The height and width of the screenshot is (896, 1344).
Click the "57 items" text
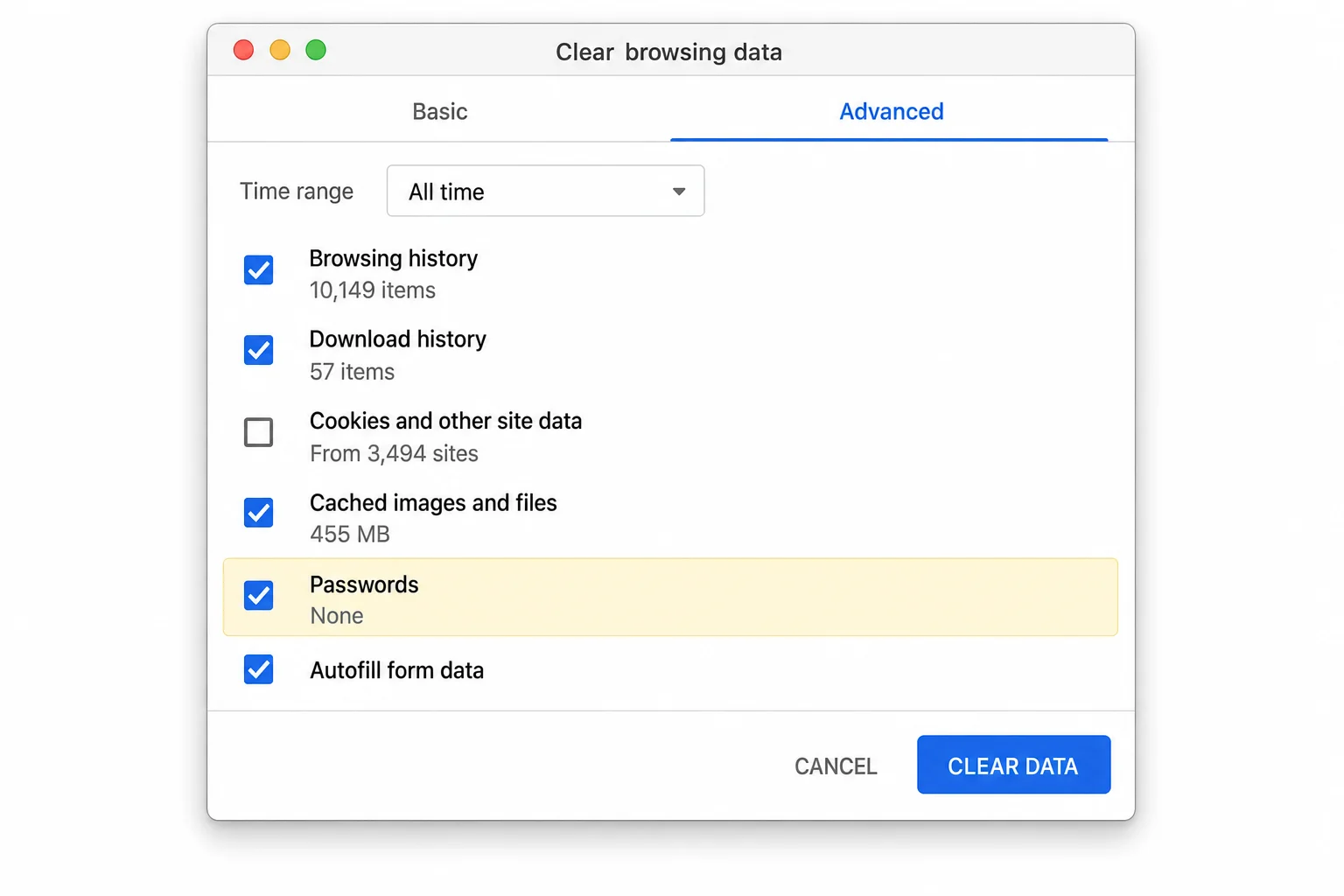352,372
